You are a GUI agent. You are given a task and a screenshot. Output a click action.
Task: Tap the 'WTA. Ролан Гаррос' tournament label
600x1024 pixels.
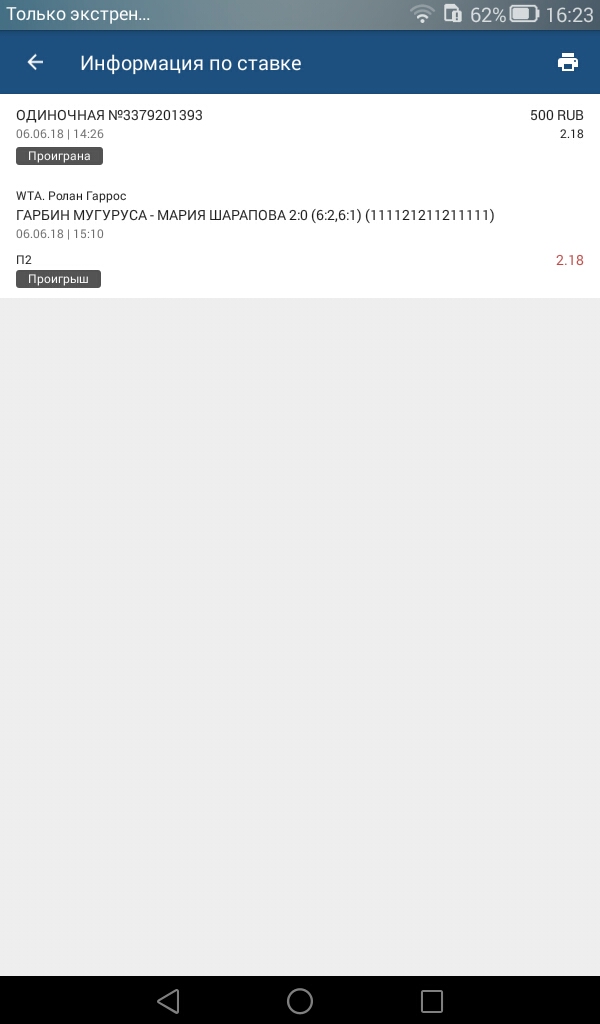(x=71, y=196)
